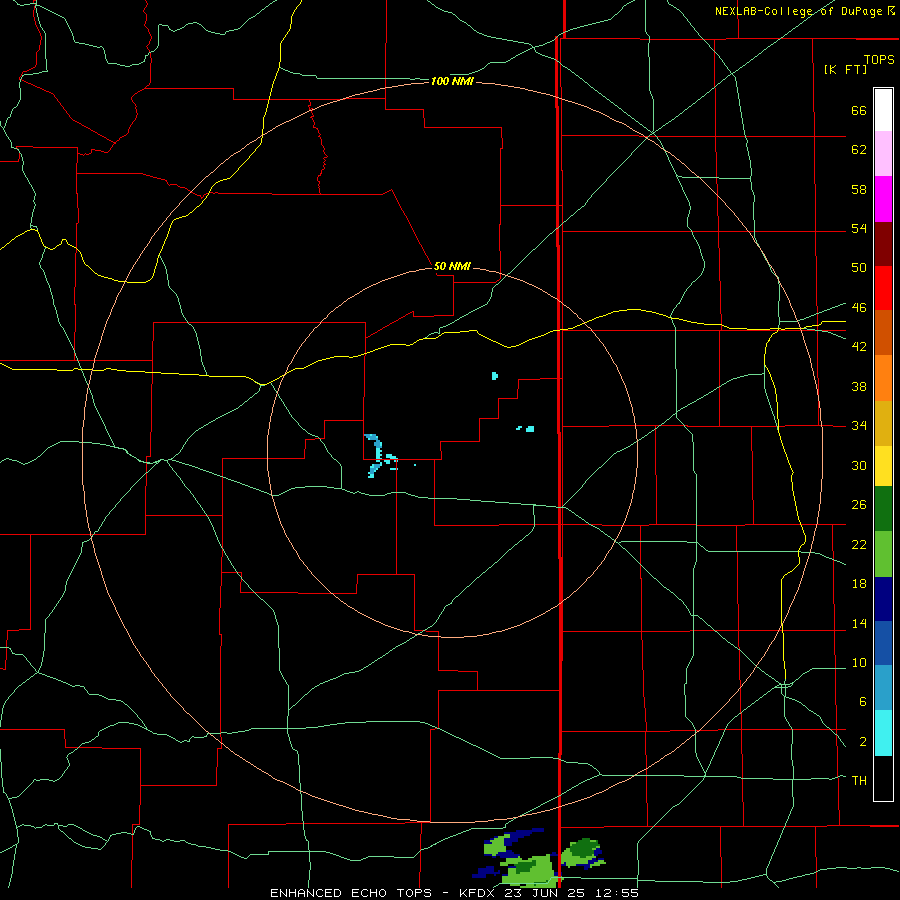The width and height of the screenshot is (900, 900).
Task: Click the '54' scale label
Action: pyautogui.click(x=859, y=228)
